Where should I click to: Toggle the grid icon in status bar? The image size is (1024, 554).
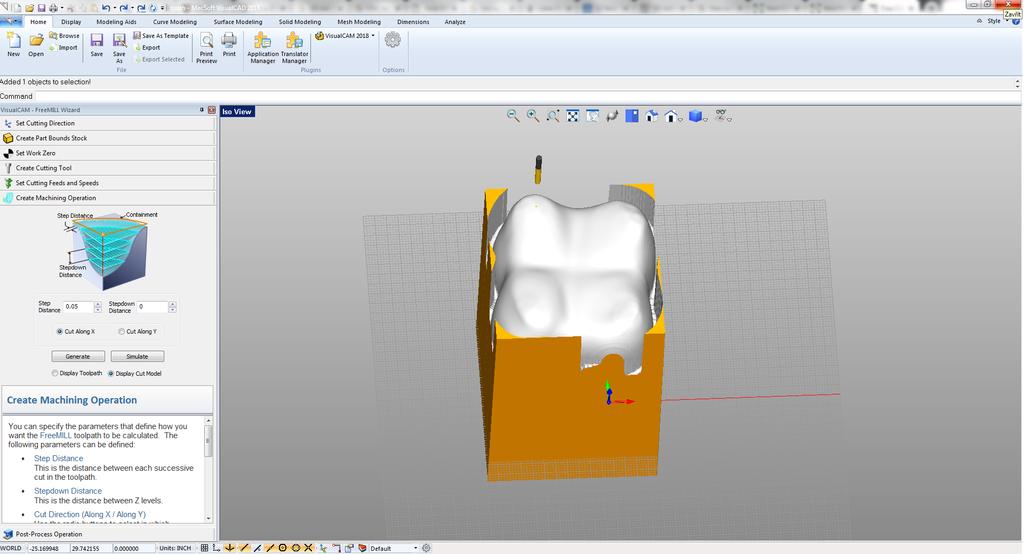tap(204, 548)
